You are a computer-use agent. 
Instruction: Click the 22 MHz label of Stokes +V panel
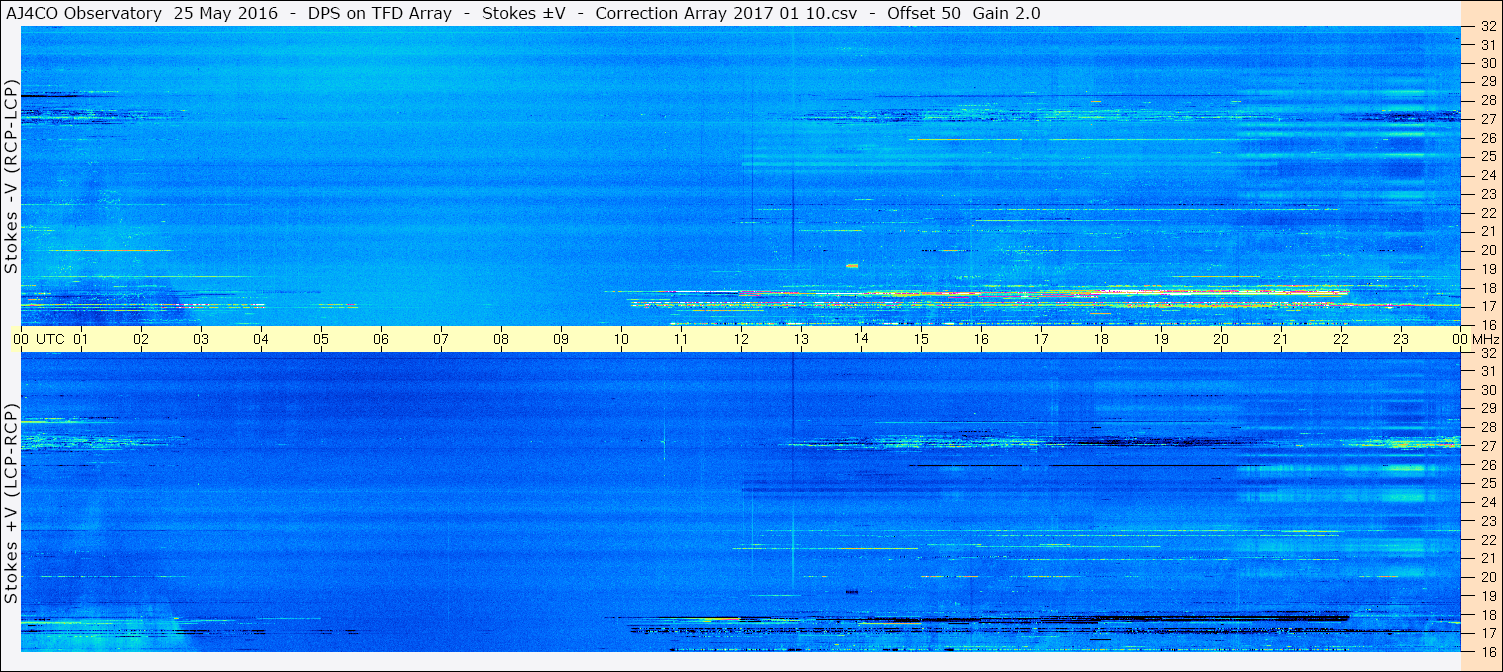pos(1487,540)
